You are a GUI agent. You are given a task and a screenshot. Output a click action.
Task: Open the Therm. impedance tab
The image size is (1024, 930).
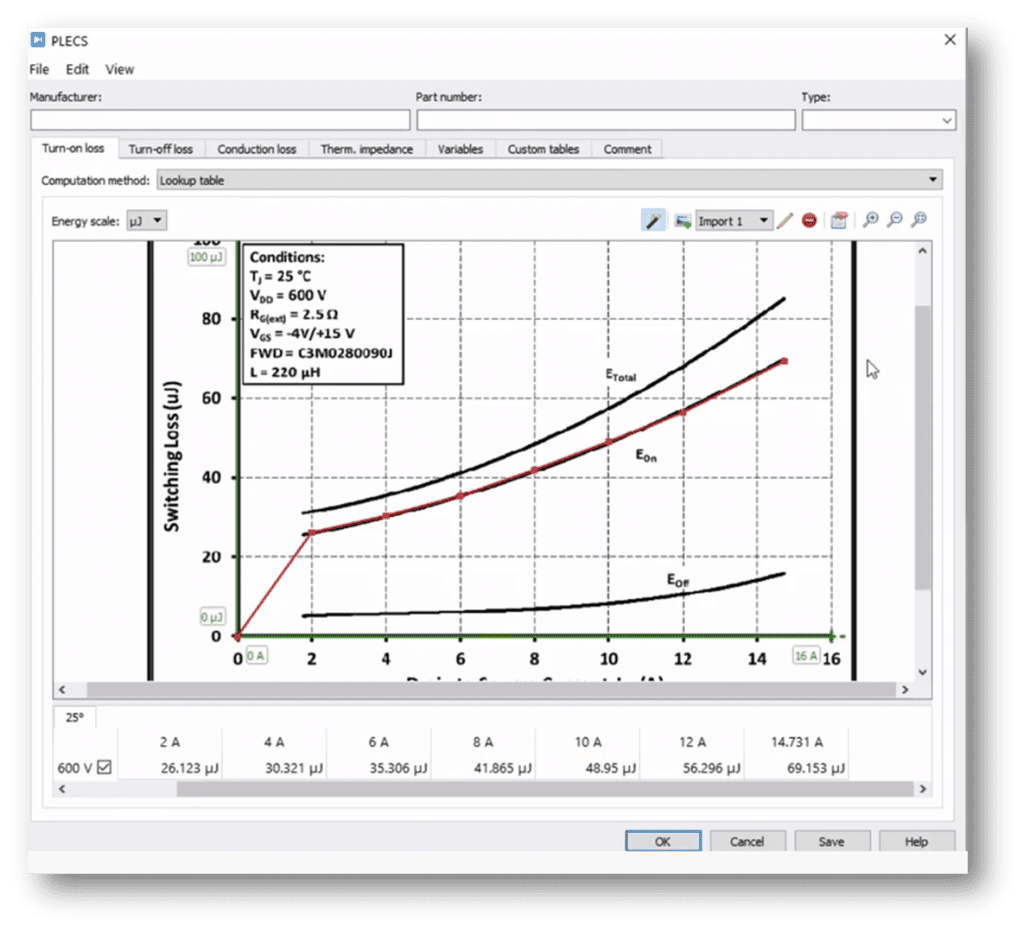tap(366, 148)
